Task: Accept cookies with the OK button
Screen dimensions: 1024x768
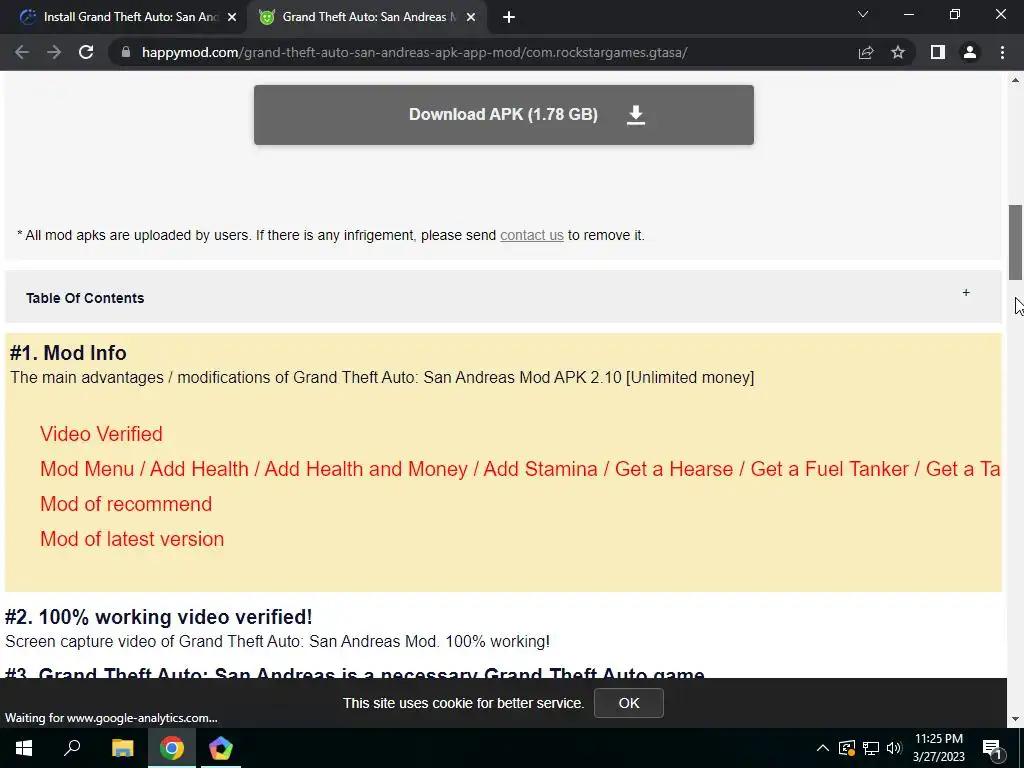Action: click(629, 703)
